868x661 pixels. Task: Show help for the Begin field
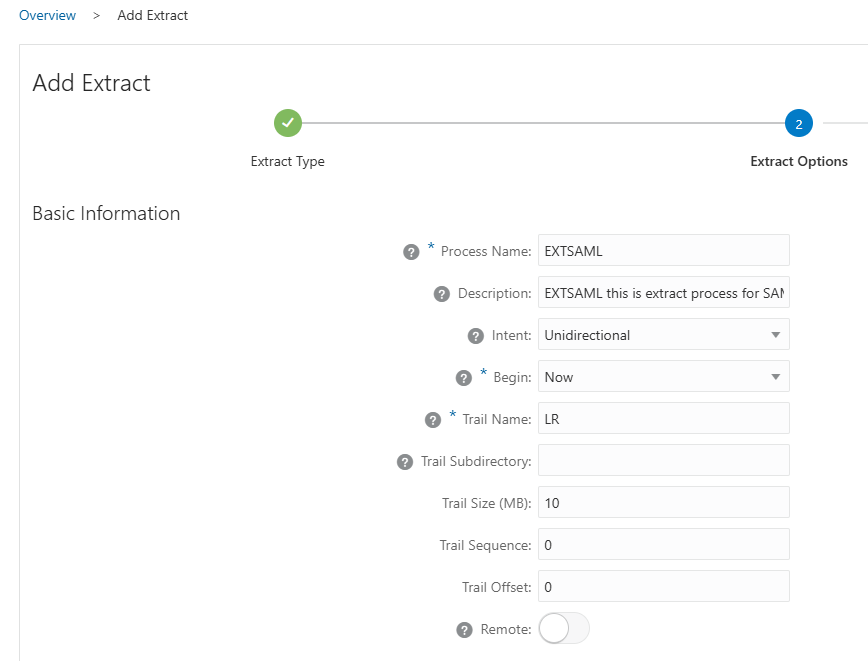[x=463, y=378]
